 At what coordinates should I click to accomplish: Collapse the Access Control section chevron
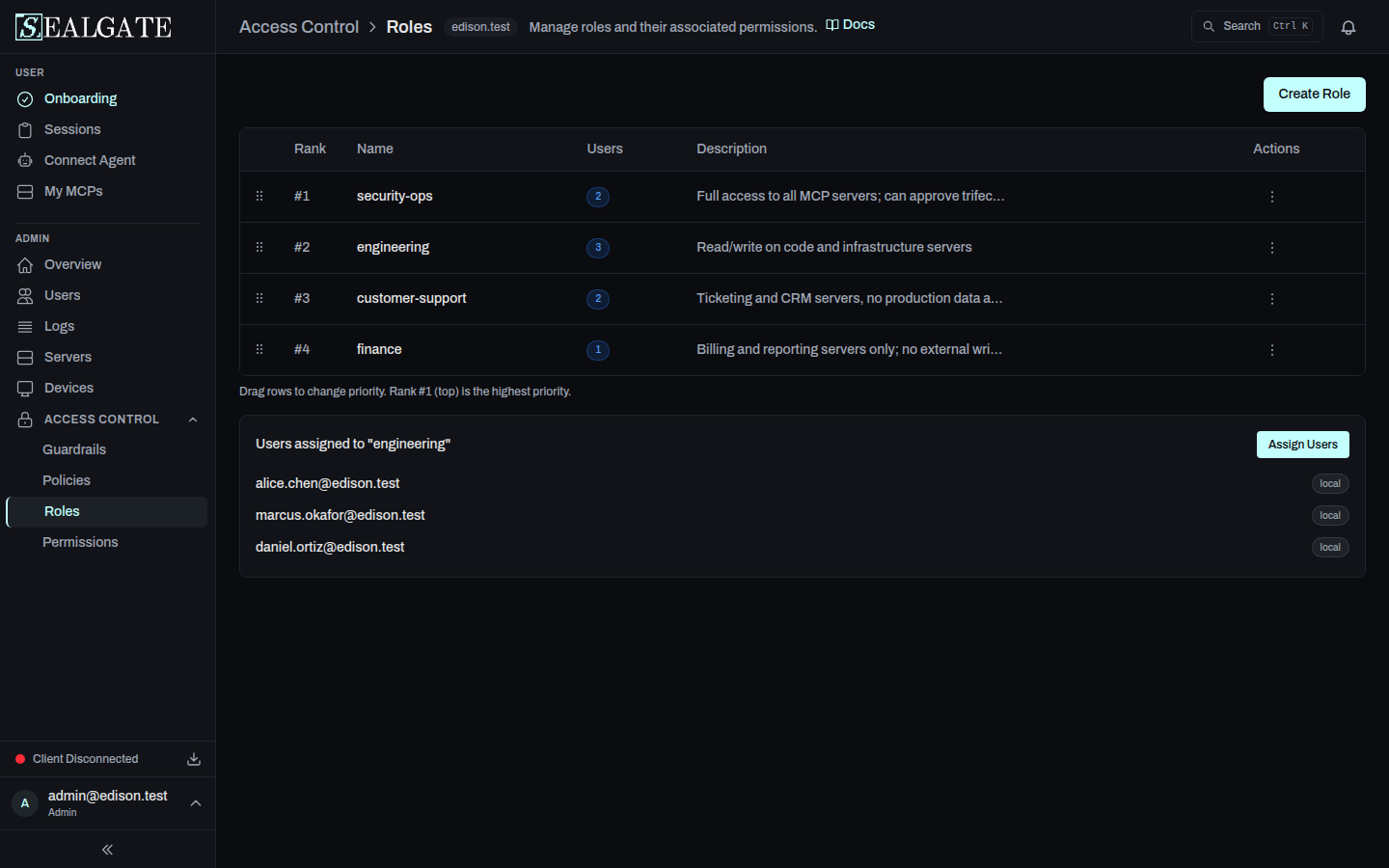(x=193, y=420)
